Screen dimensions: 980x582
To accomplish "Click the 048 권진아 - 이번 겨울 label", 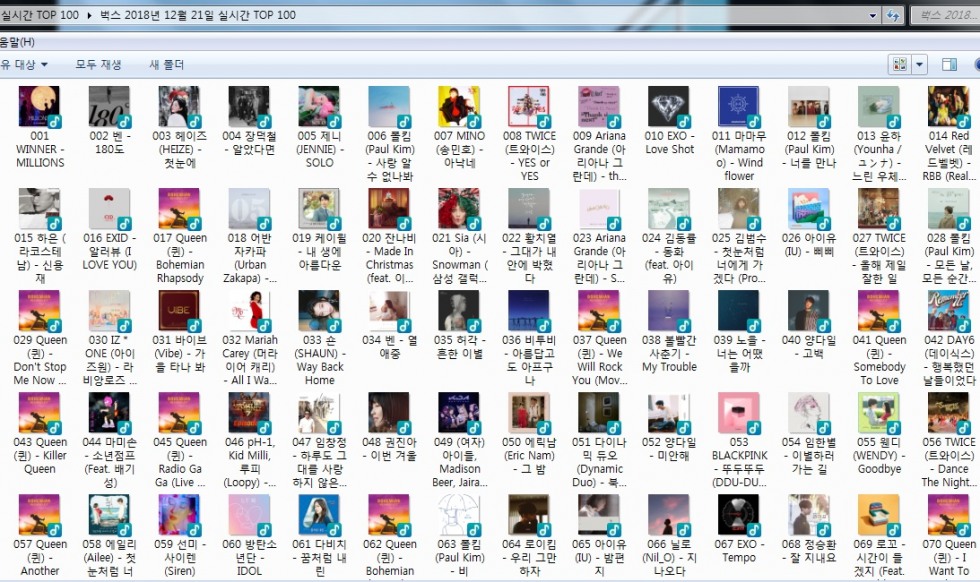I will (389, 448).
